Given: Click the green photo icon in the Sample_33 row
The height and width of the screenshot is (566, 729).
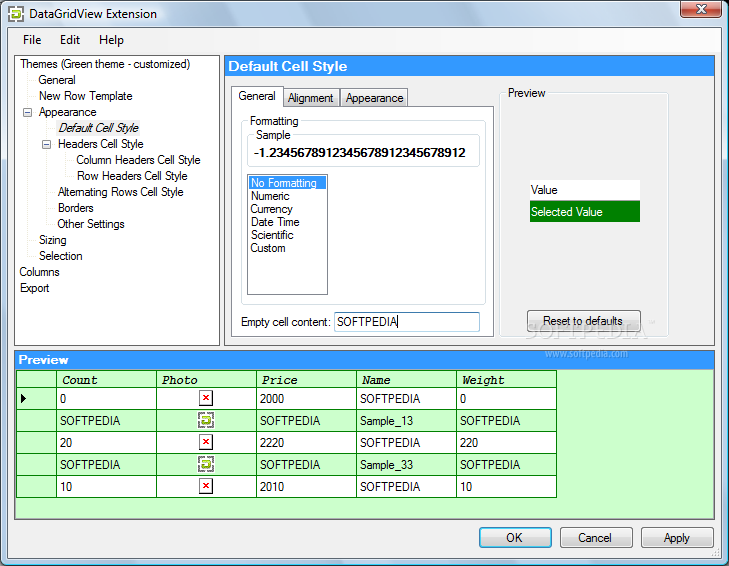Looking at the screenshot, I should point(206,464).
